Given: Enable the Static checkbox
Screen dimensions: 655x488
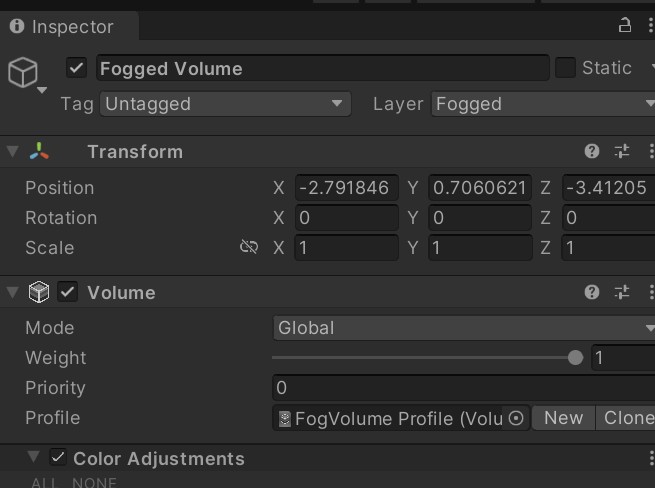Looking at the screenshot, I should click(x=566, y=68).
